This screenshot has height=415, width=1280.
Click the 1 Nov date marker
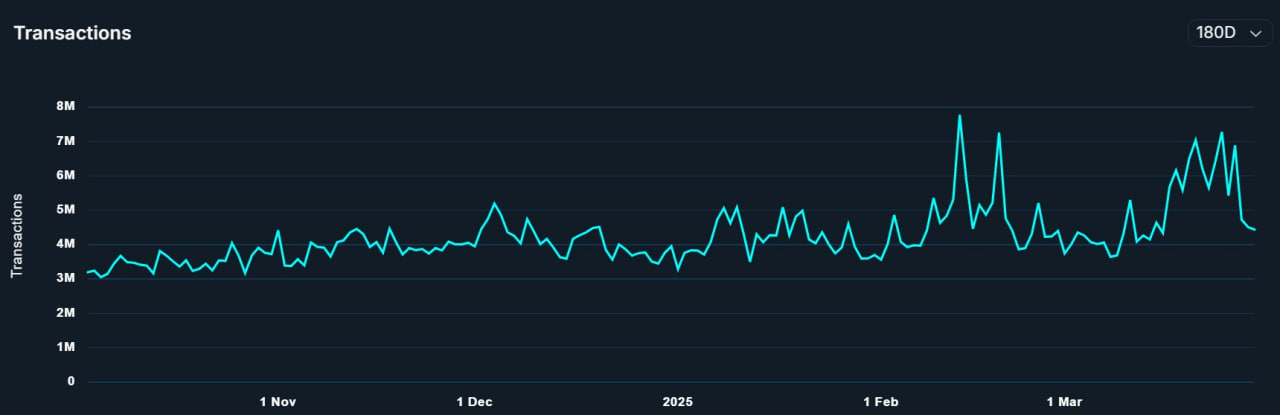point(278,402)
